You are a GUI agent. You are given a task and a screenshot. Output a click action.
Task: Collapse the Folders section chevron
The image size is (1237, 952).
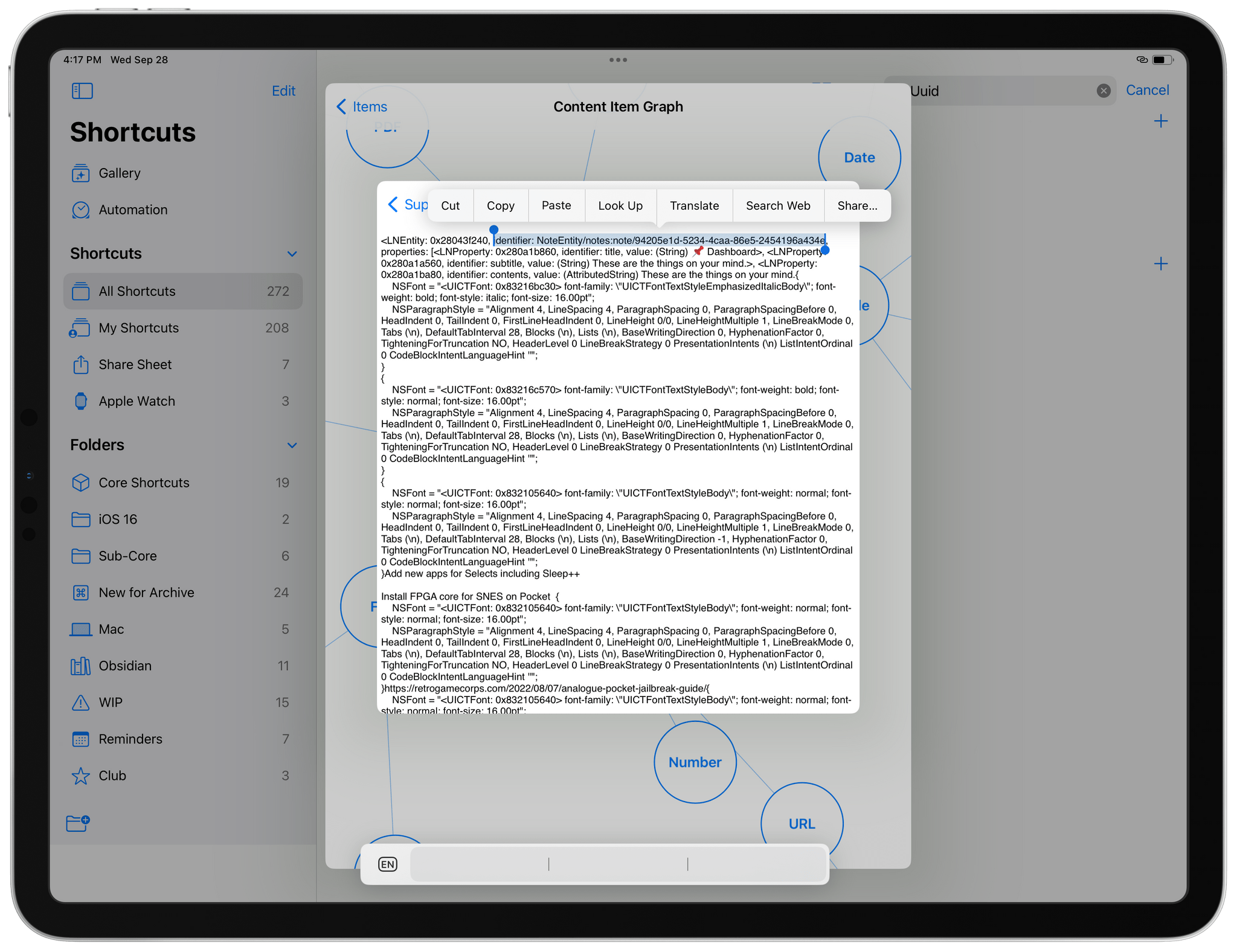[292, 445]
